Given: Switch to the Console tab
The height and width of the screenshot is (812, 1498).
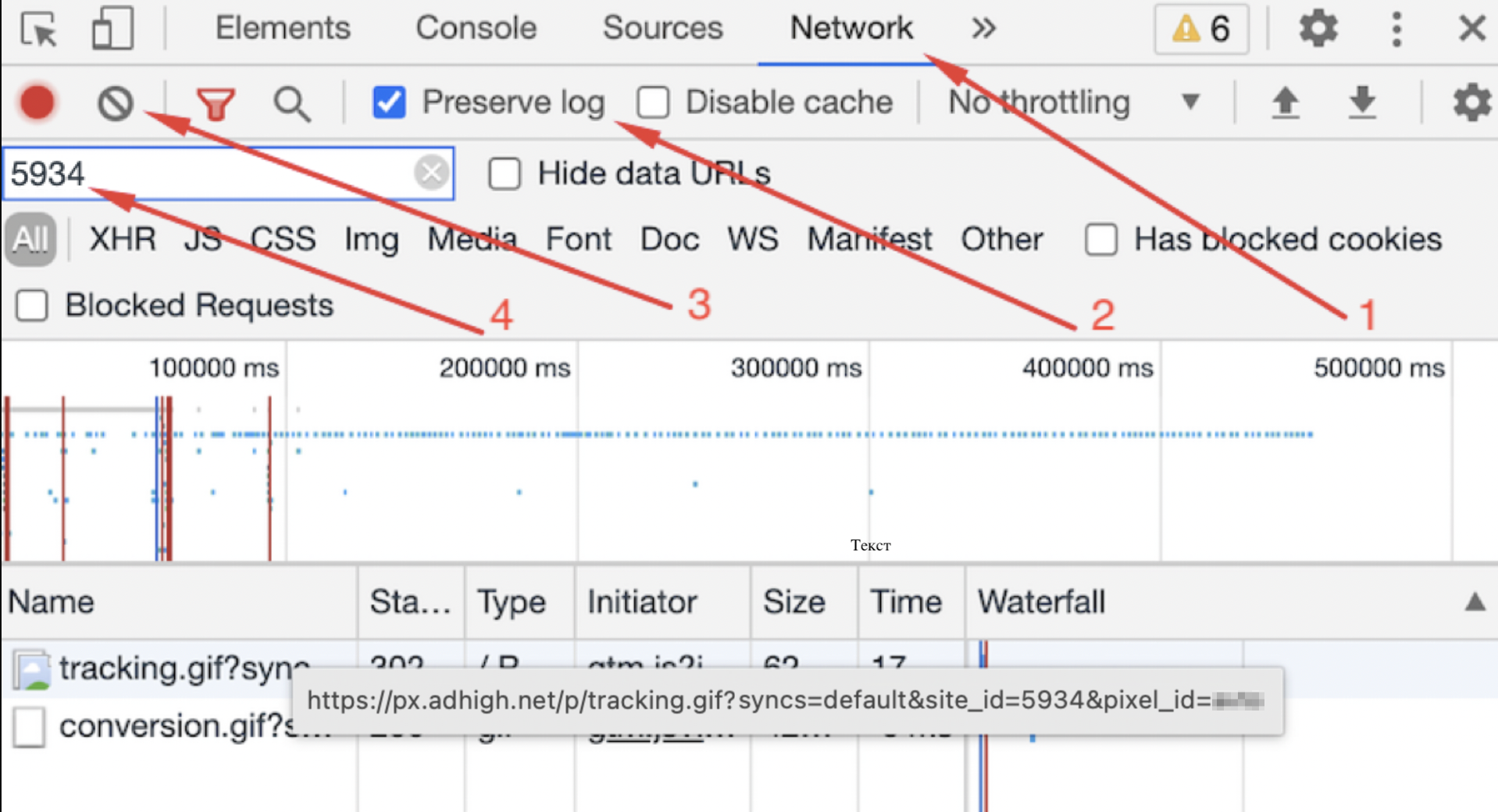Looking at the screenshot, I should click(476, 29).
